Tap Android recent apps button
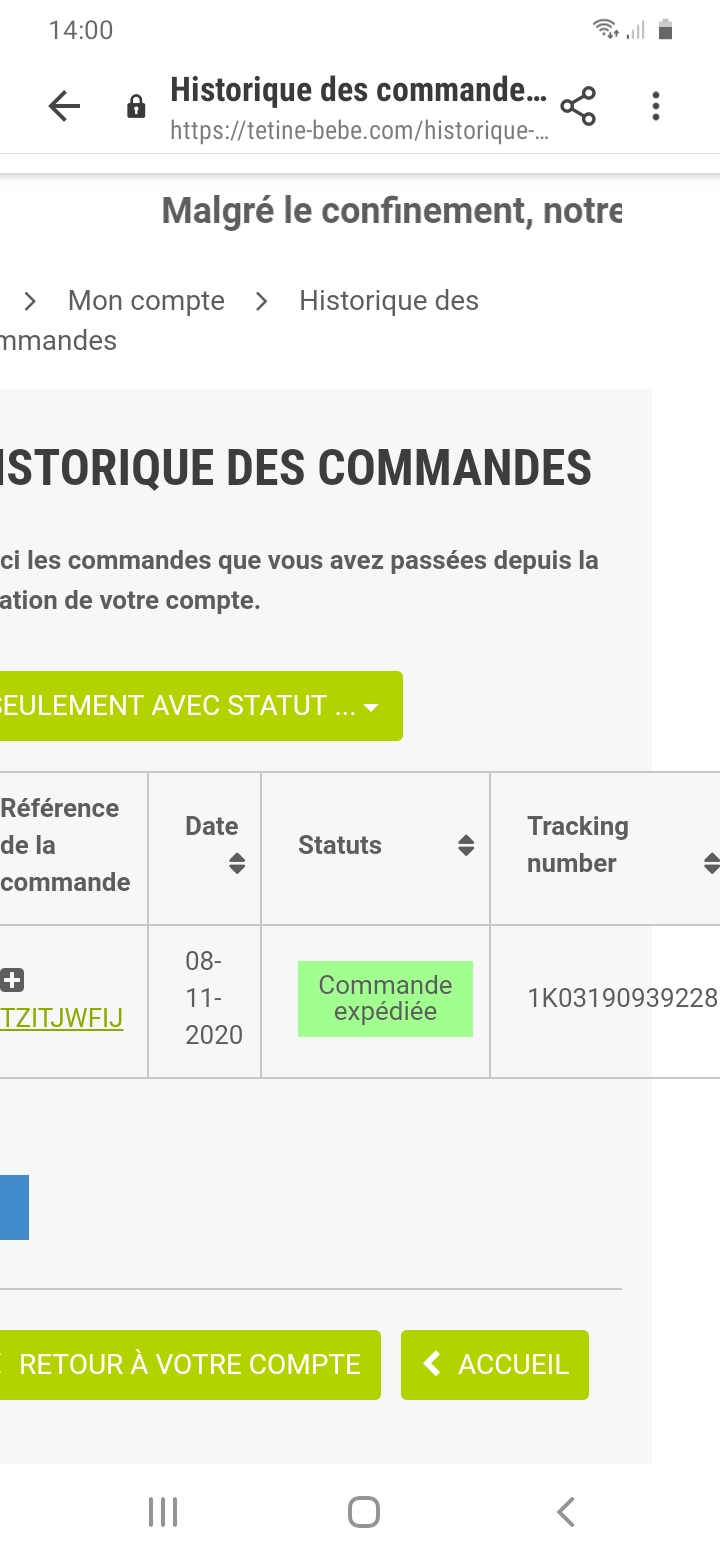This screenshot has width=720, height=1560. (163, 1512)
